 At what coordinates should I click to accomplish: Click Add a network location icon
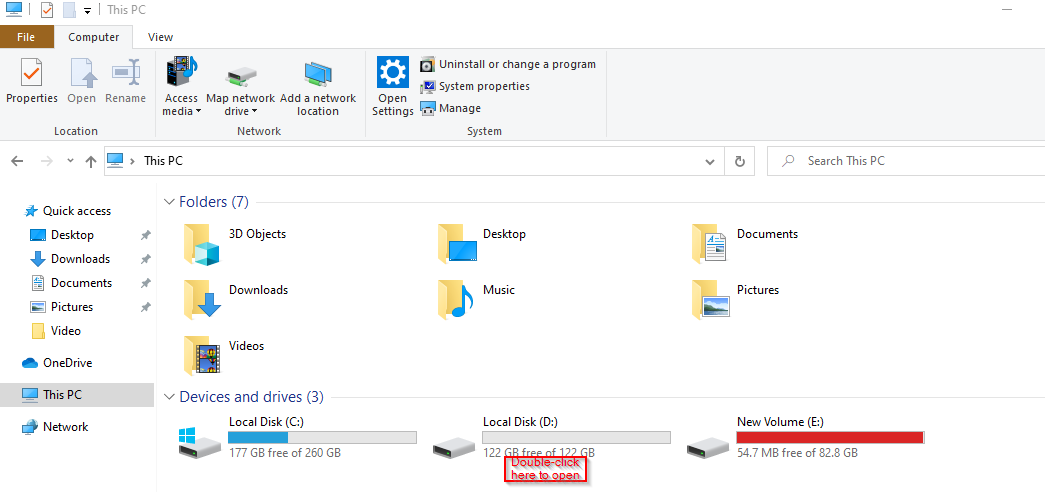pos(318,75)
